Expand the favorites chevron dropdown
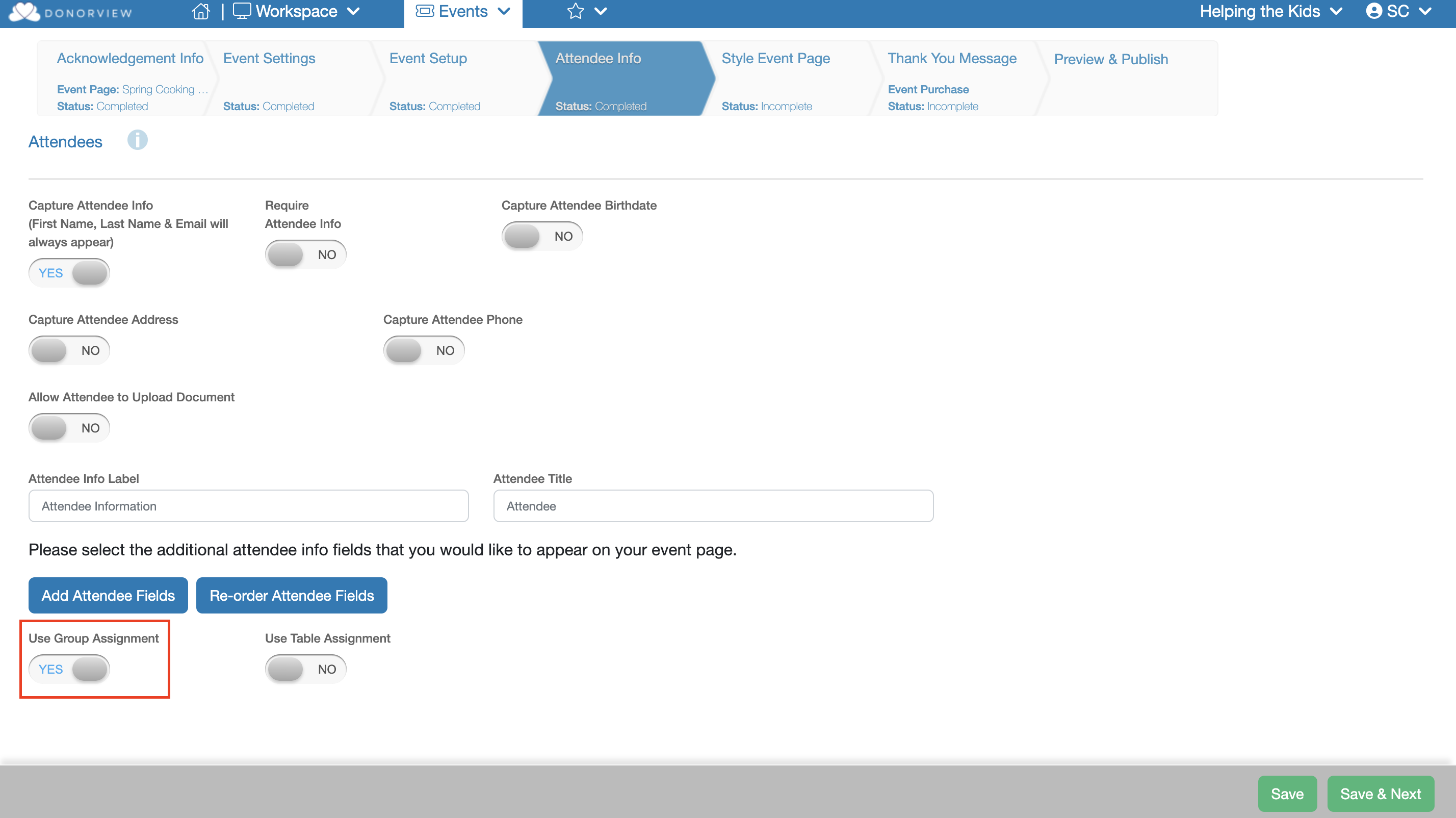 [x=601, y=11]
